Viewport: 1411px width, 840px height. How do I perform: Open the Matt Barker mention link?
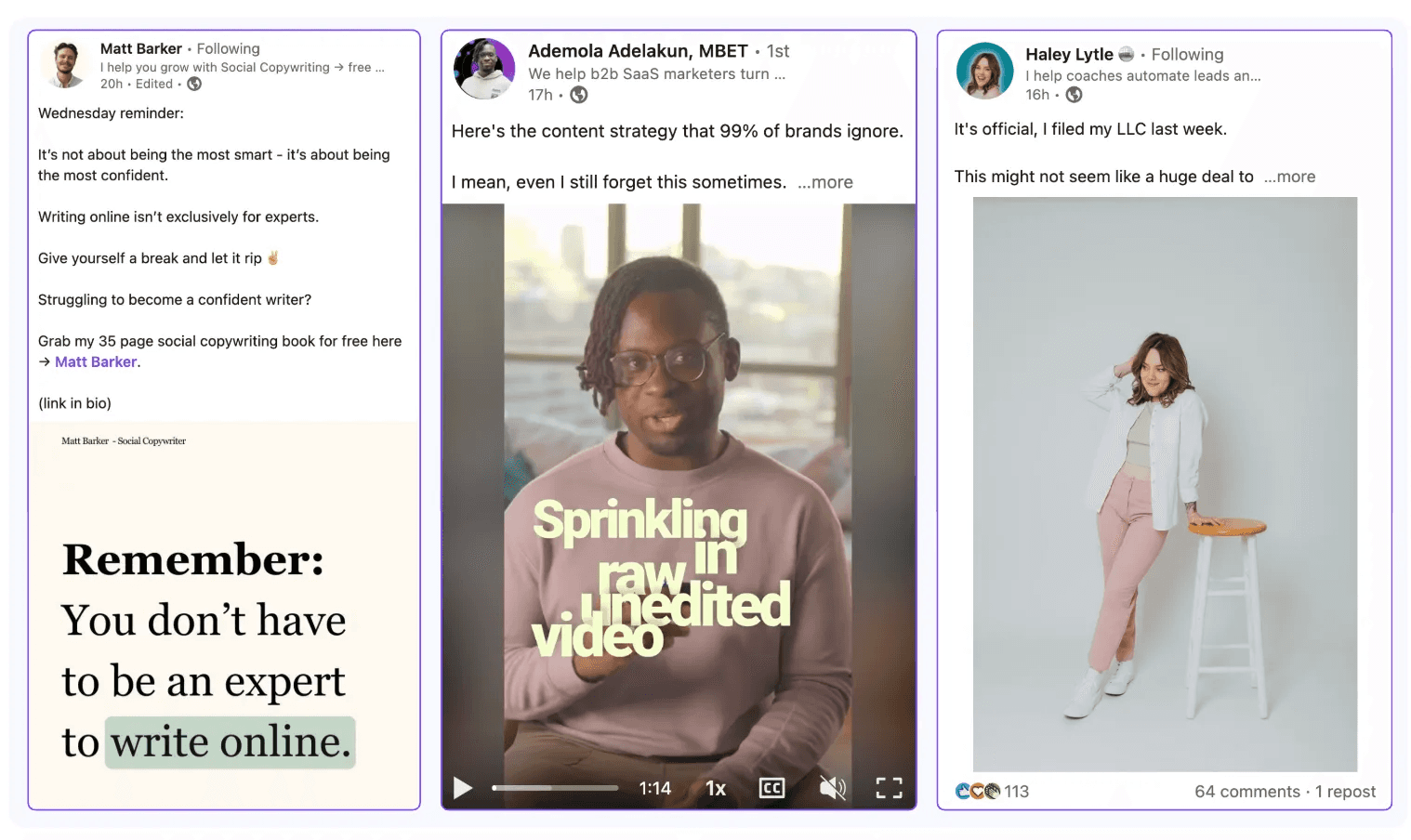click(x=96, y=361)
